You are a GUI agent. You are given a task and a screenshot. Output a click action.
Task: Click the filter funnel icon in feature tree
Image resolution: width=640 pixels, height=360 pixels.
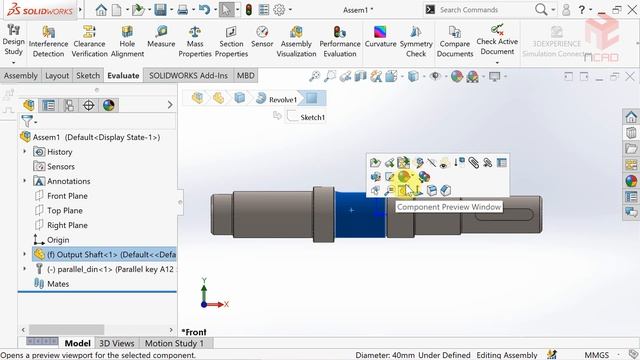(27, 121)
